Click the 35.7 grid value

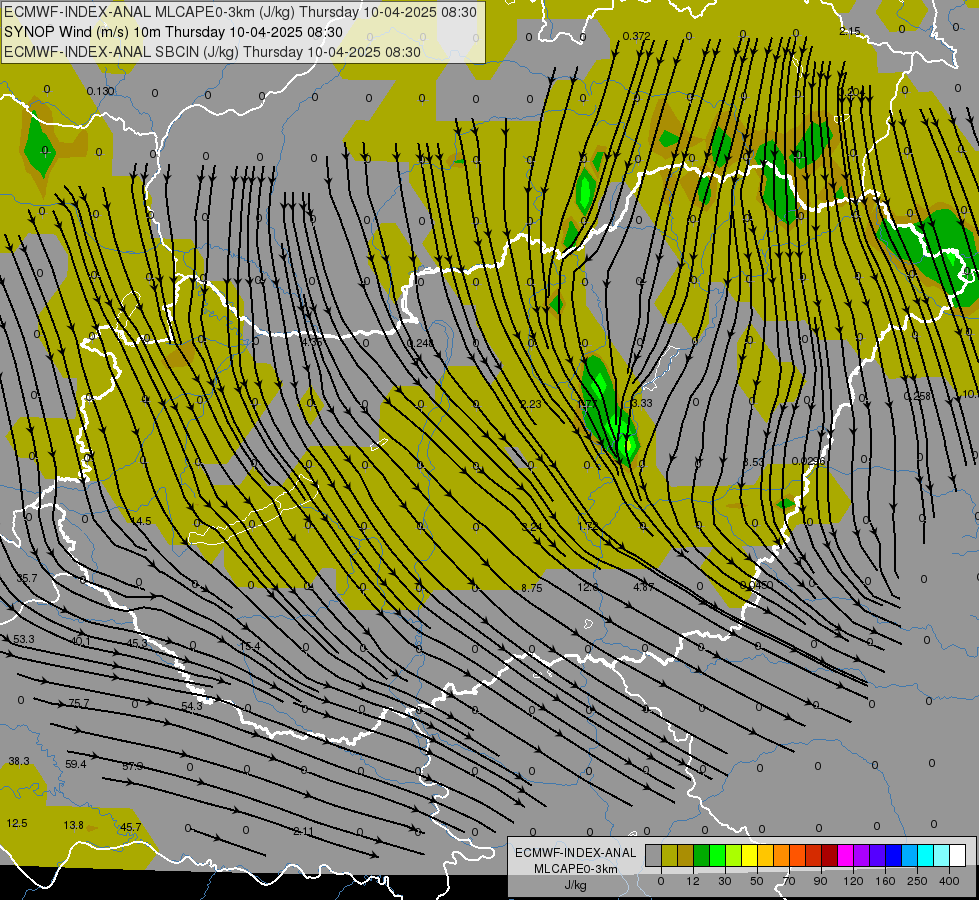pos(27,578)
